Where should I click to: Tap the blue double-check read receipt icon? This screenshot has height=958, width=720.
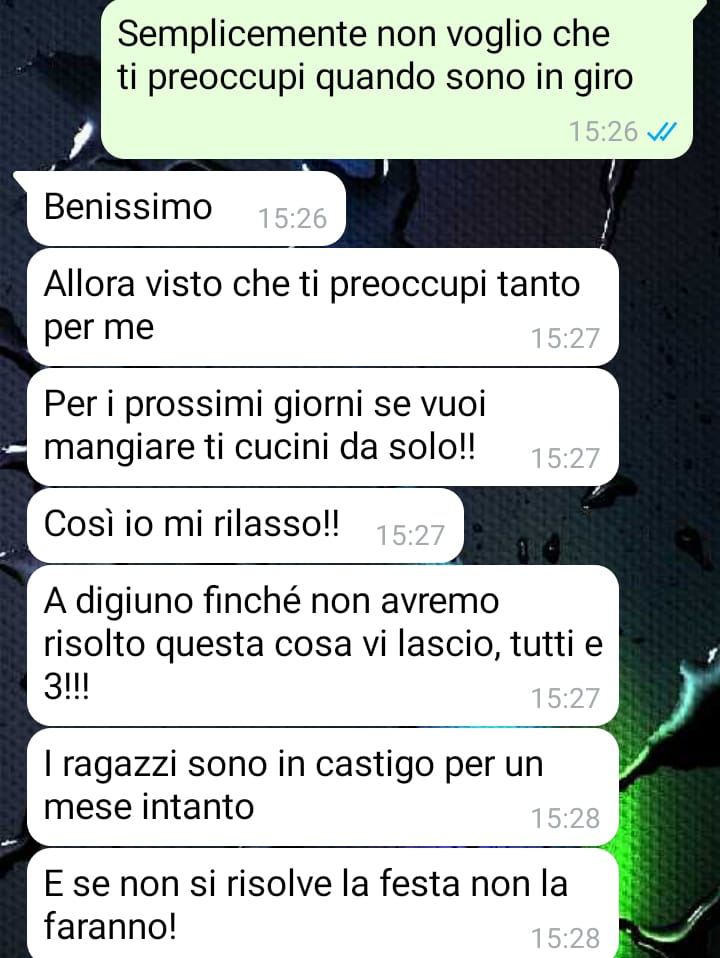661,131
